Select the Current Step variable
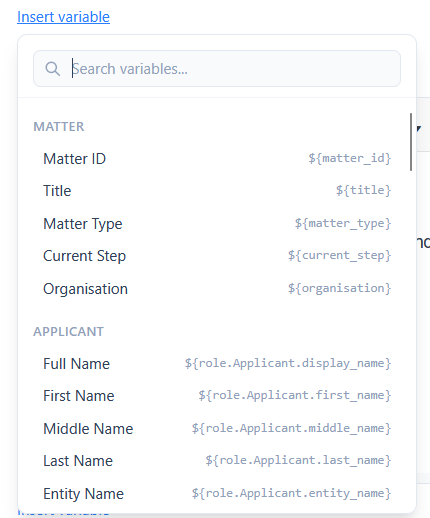This screenshot has height=518, width=430. [217, 256]
